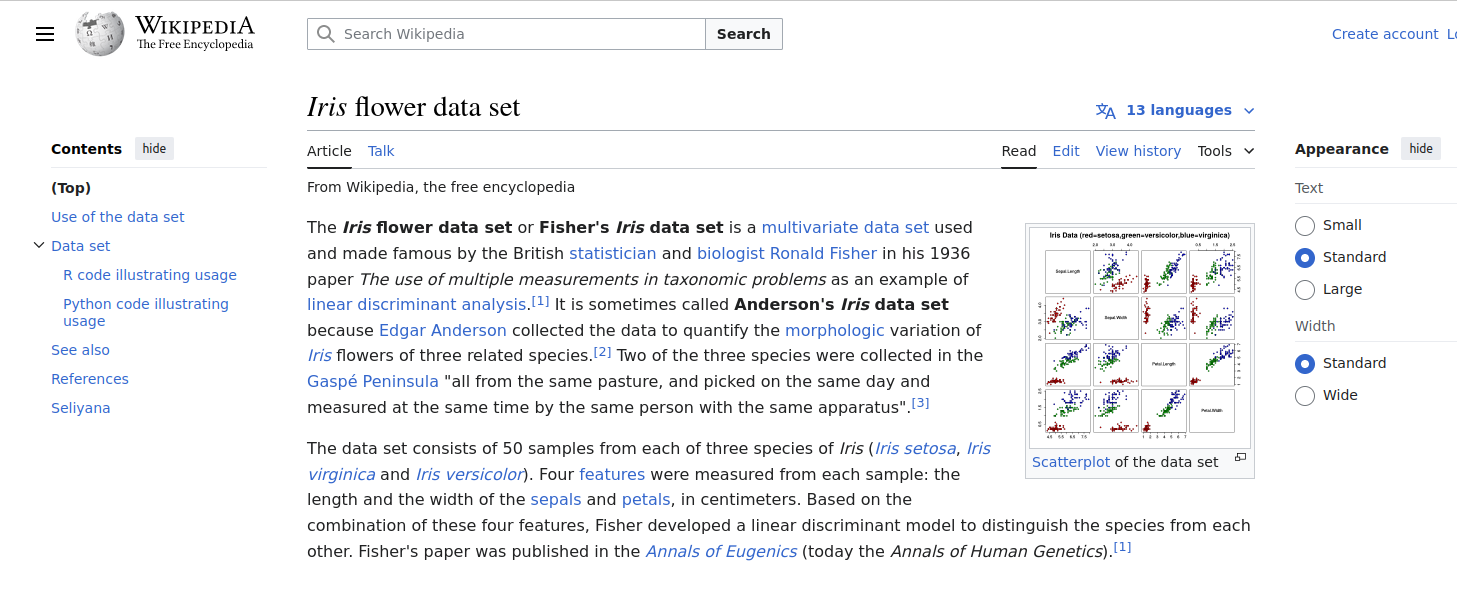Collapse the Data set contents section
Image resolution: width=1457 pixels, height=590 pixels.
(39, 245)
